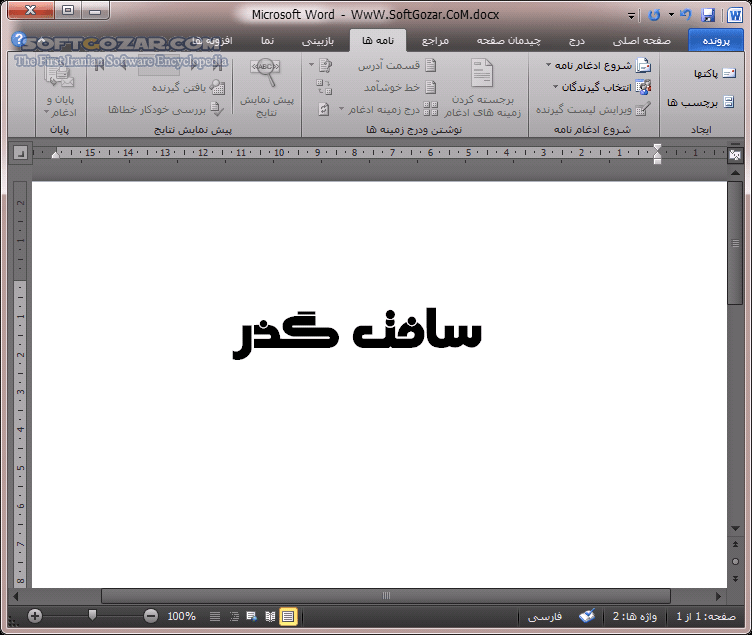This screenshot has height=635, width=752.
Task: Switch to Review (بازبینی) tab
Action: click(x=317, y=41)
